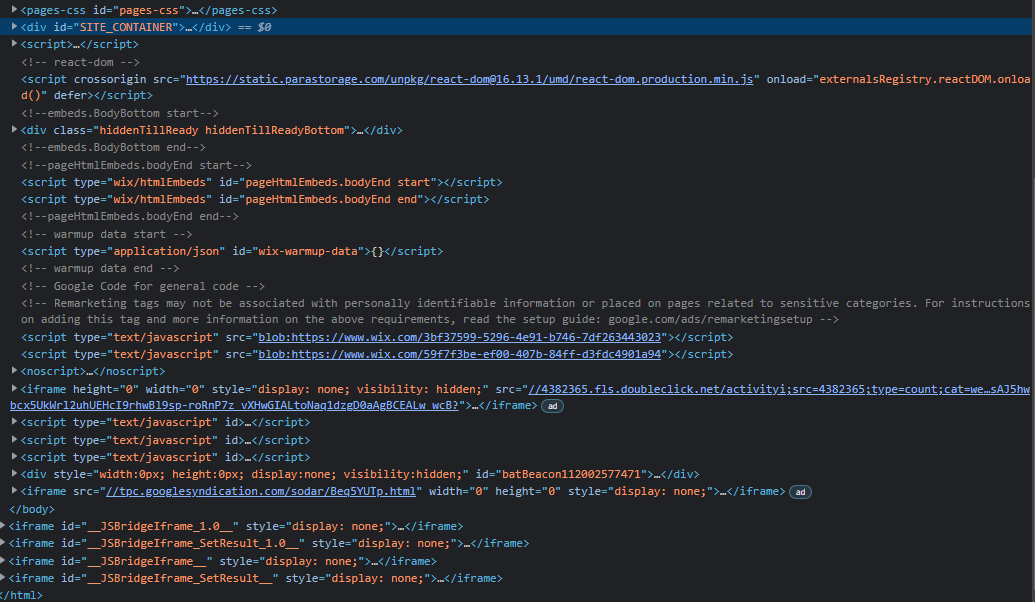The width and height of the screenshot is (1035, 602).
Task: Expand the SITE_CONTAINER div node
Action: coord(14,26)
